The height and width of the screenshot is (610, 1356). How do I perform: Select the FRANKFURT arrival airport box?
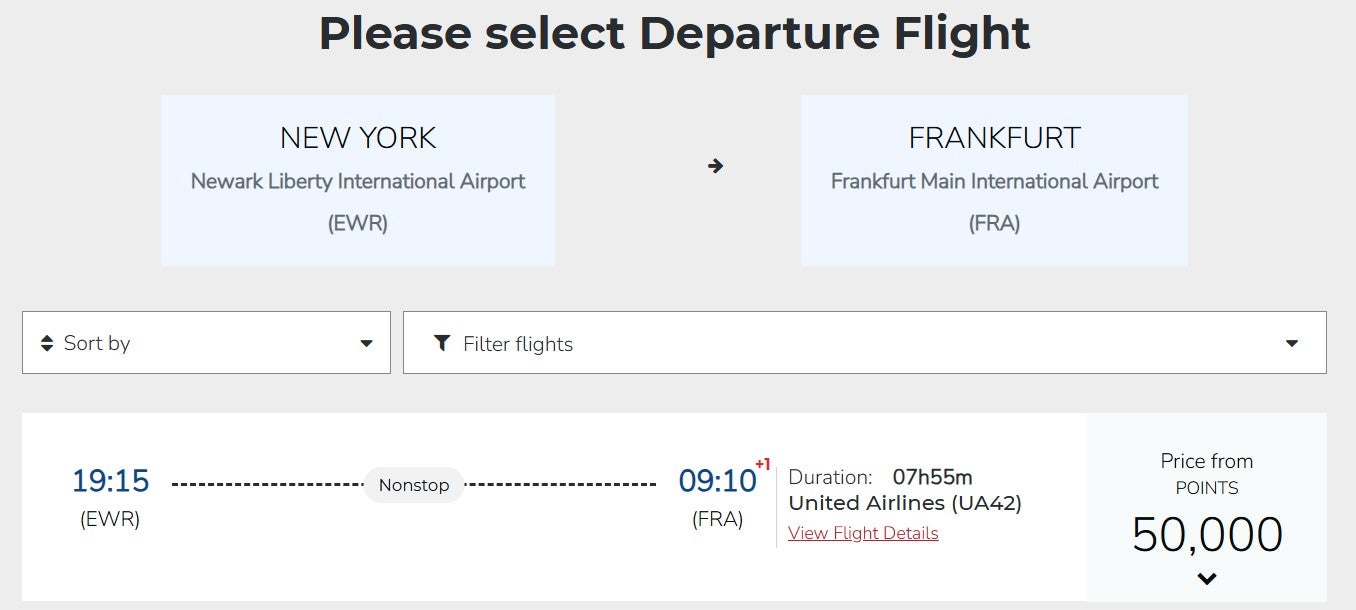(994, 180)
